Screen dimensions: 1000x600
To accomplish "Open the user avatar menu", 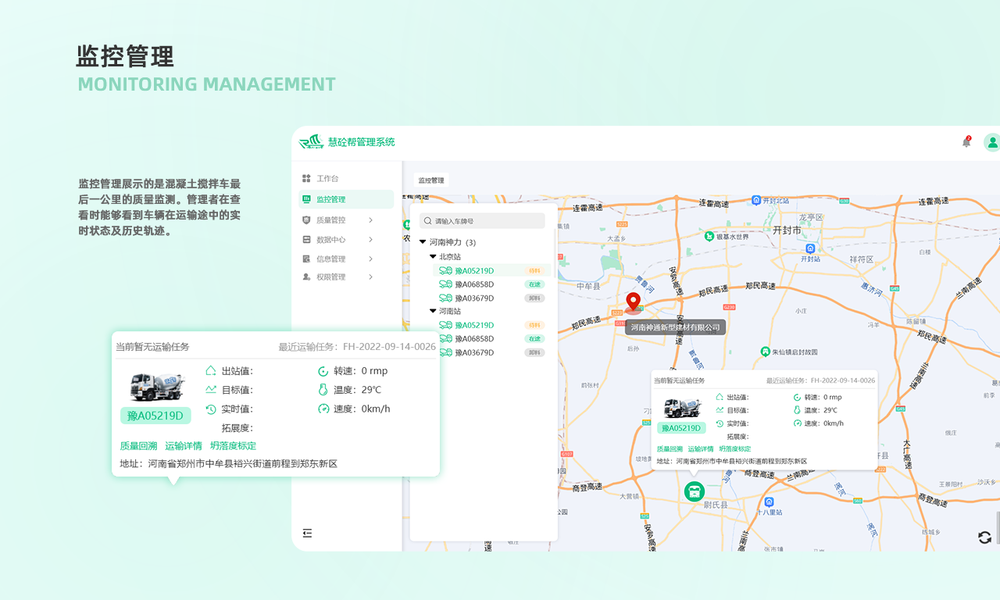I will (992, 142).
